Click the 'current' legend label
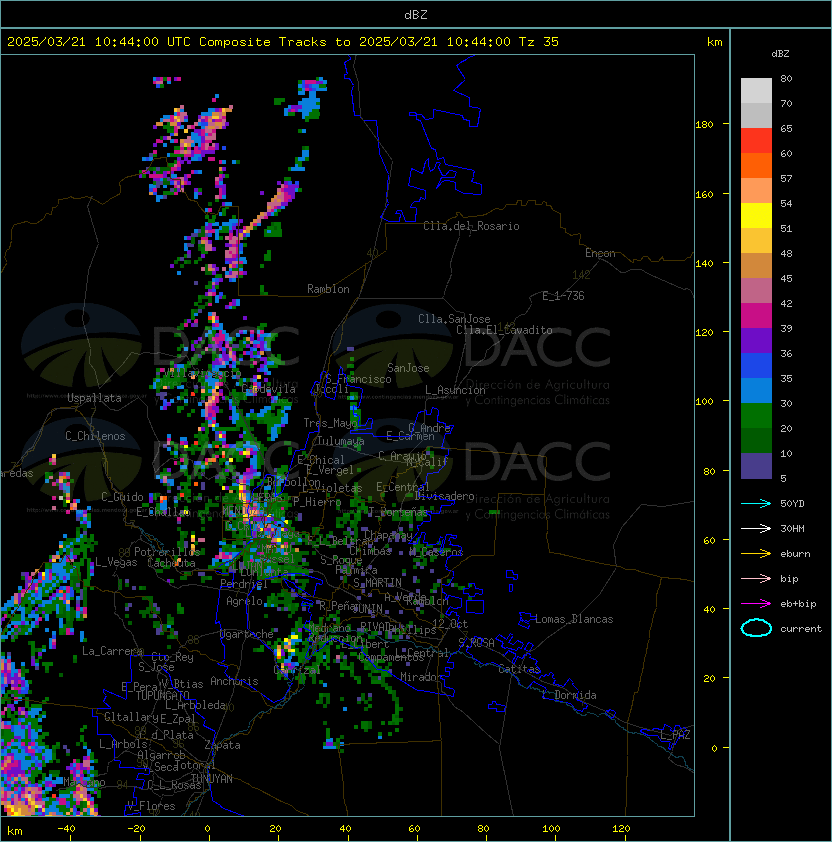Image resolution: width=832 pixels, height=842 pixels. point(801,629)
